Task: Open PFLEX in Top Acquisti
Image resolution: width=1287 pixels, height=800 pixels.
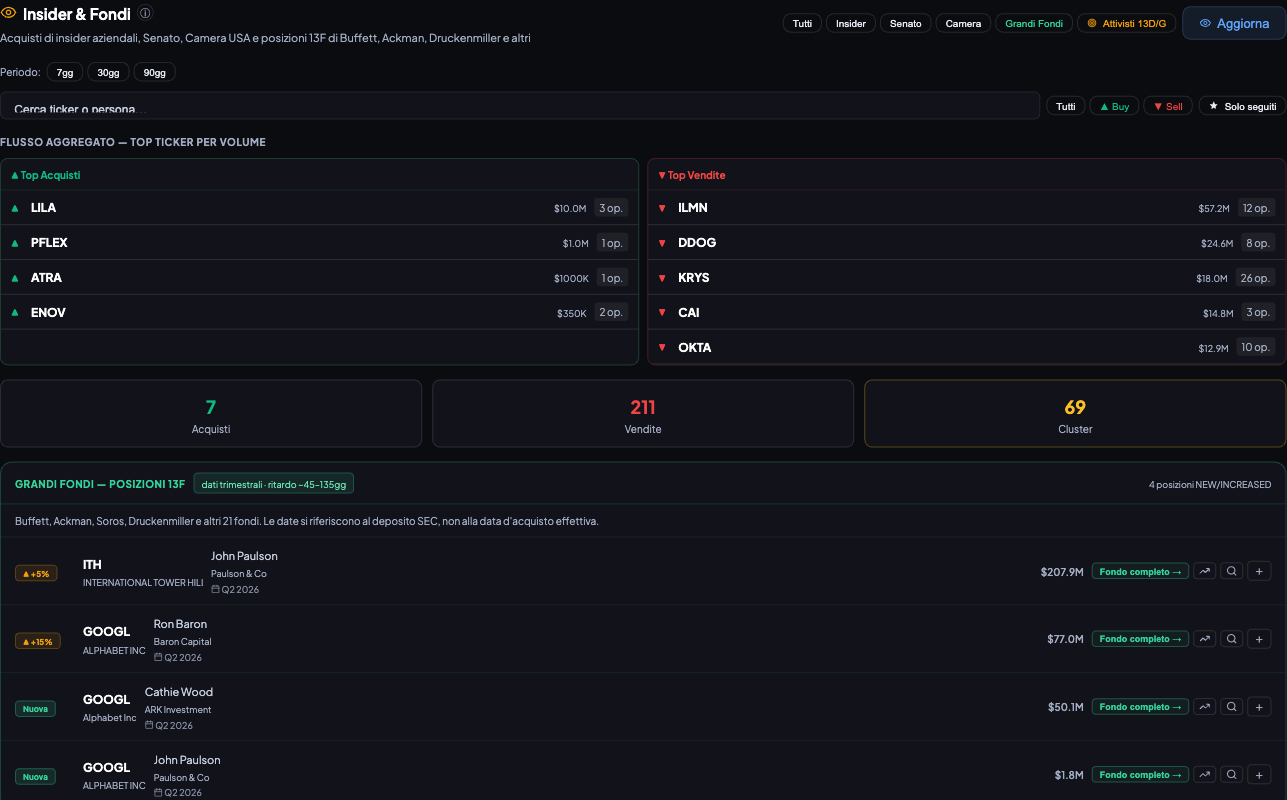Action: click(319, 243)
